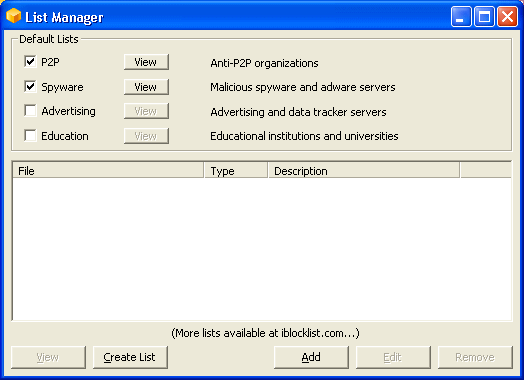
Task: Click the Edit button
Action: (x=393, y=357)
